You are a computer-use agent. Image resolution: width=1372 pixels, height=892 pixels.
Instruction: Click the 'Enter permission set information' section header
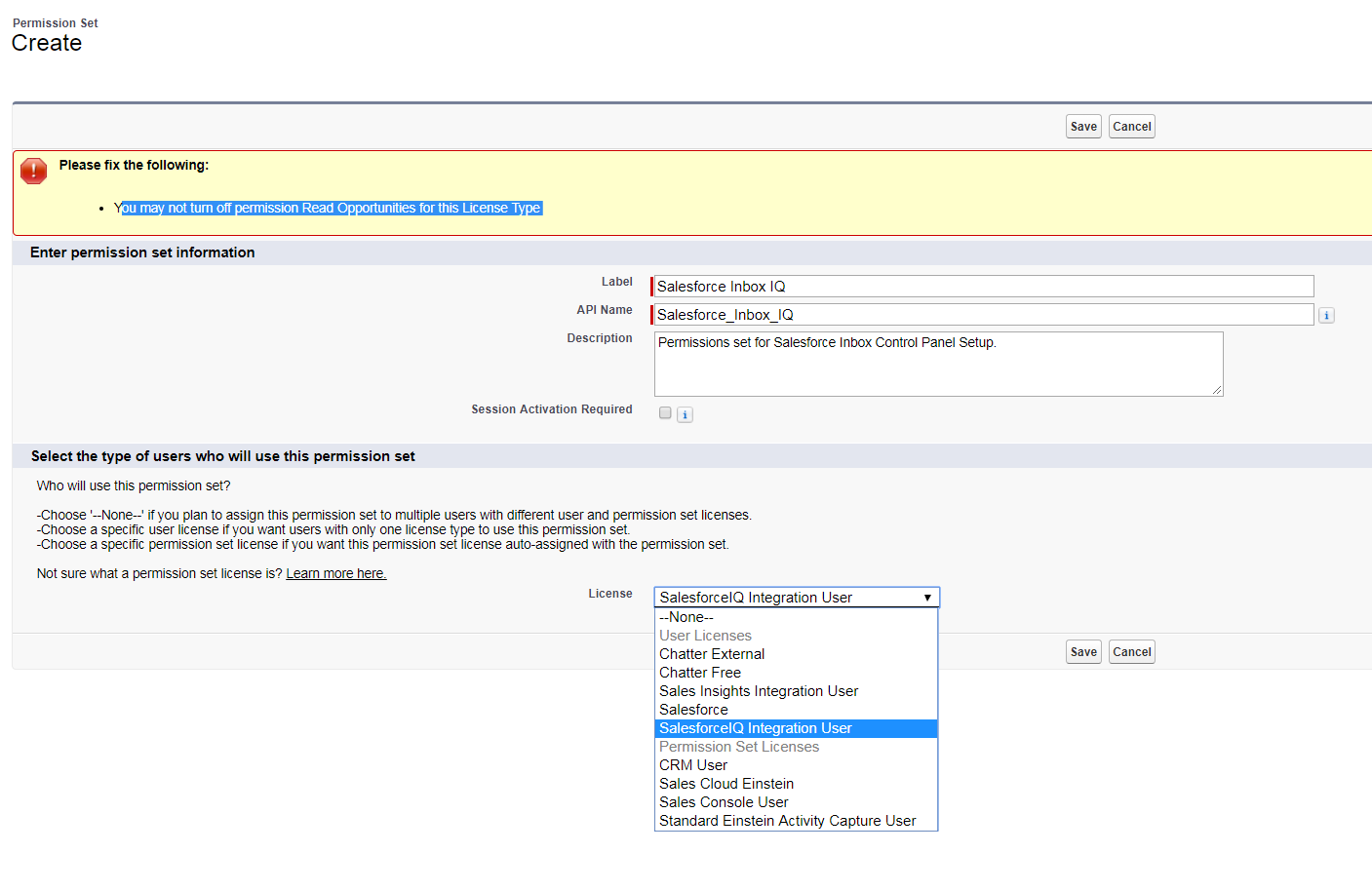pyautogui.click(x=142, y=252)
